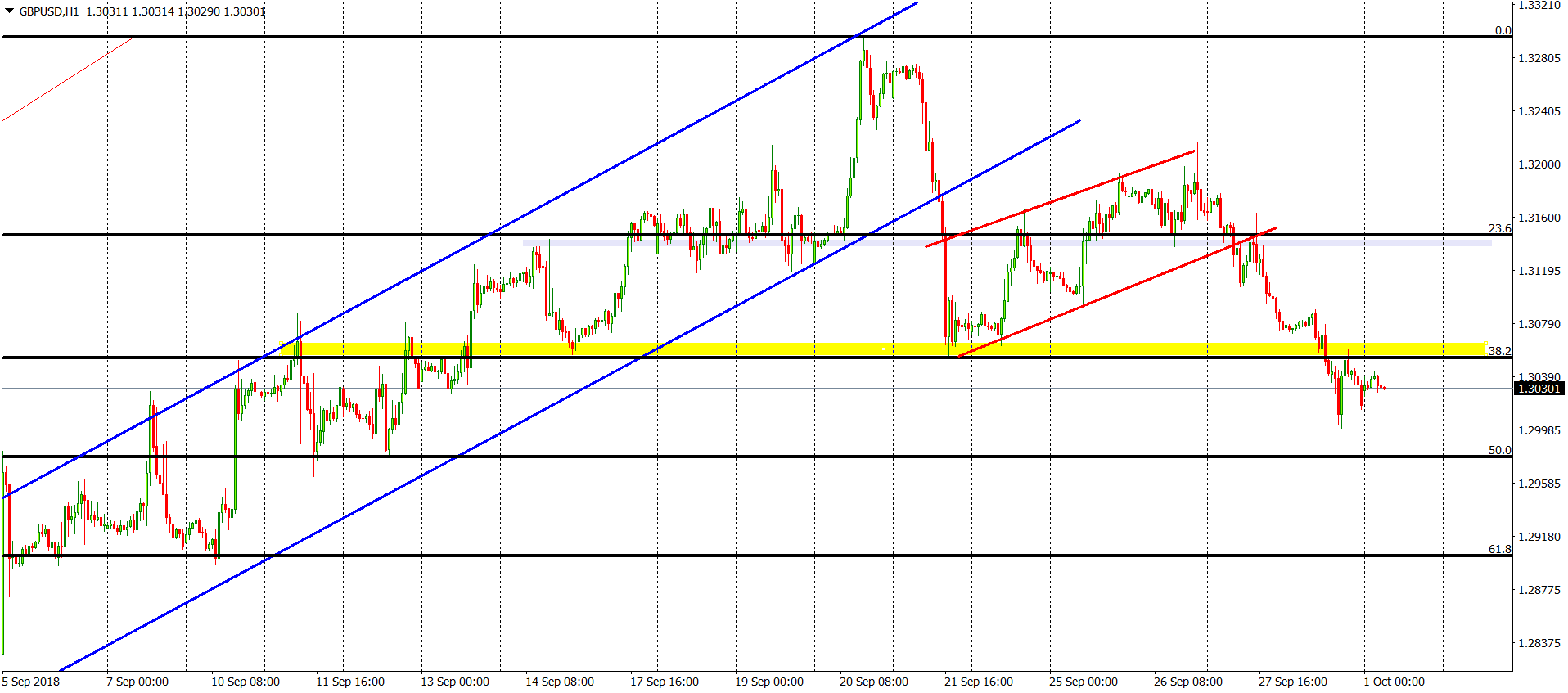This screenshot has width=1568, height=693.
Task: Click the 7 Sep 00:00 time label
Action: coord(137,682)
